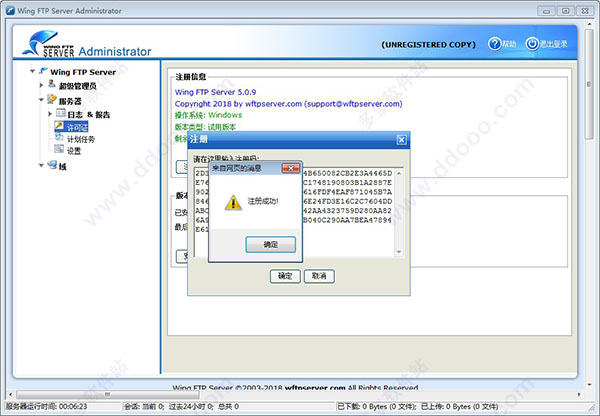The image size is (600, 416).
Task: Click the horizontal scrollbar left arrow
Action: coord(10,394)
